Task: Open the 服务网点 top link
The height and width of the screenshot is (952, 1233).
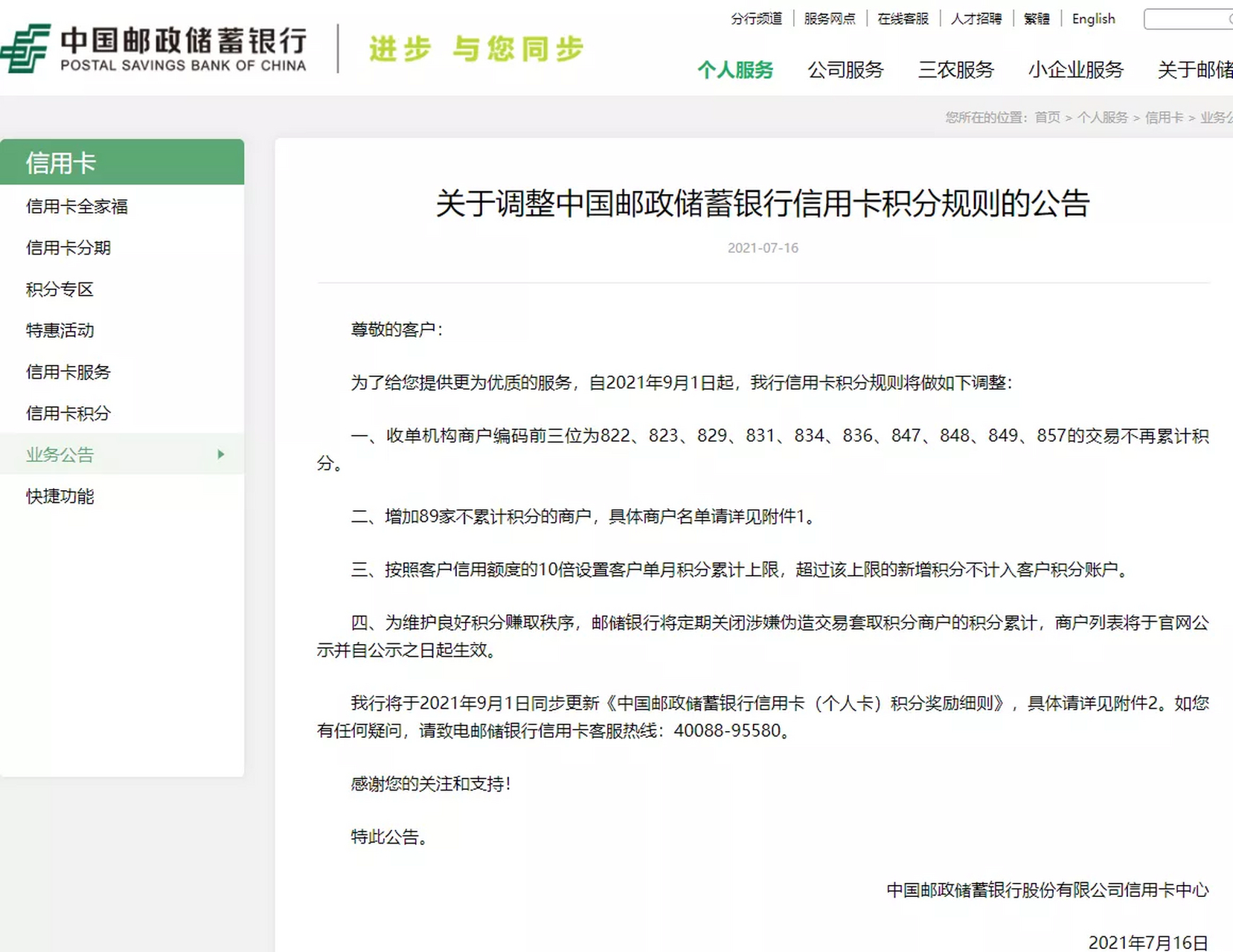Action: click(830, 19)
